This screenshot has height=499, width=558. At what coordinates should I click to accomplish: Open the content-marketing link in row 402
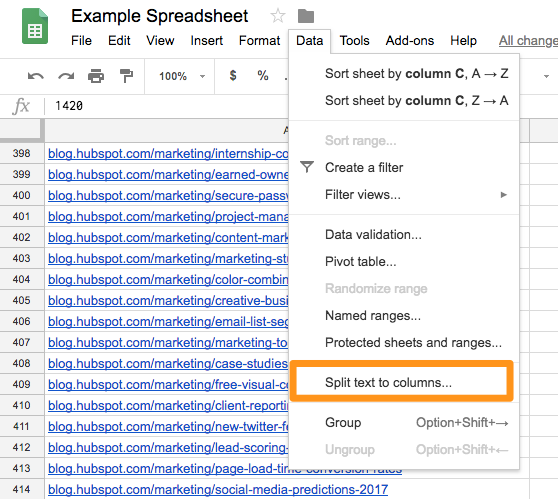[168, 237]
